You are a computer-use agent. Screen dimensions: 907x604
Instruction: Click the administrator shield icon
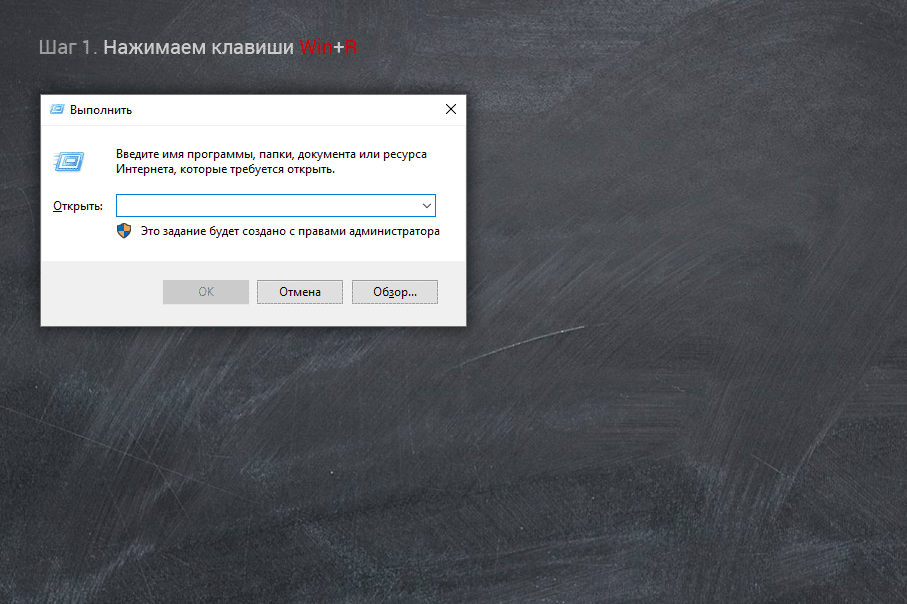tap(125, 231)
